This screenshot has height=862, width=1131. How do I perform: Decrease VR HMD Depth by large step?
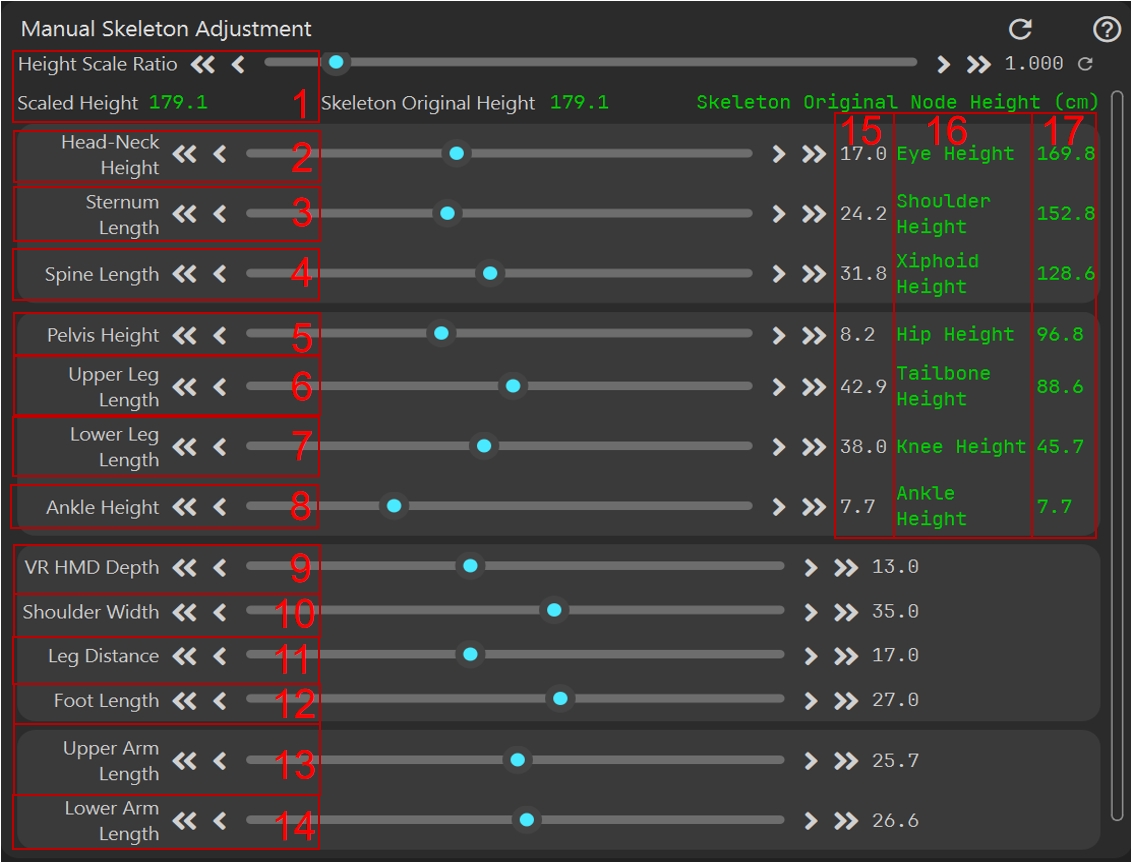(185, 568)
